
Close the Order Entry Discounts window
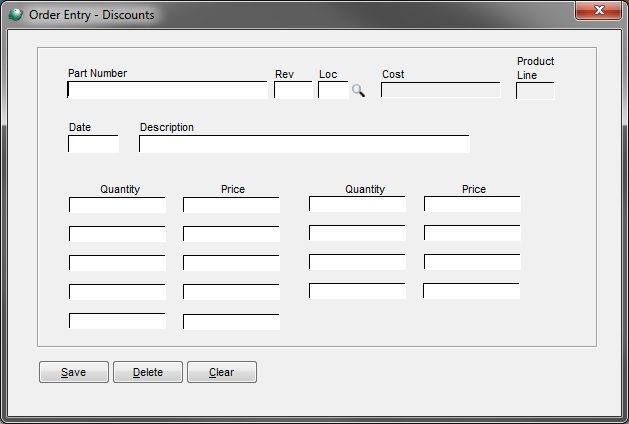(x=599, y=10)
